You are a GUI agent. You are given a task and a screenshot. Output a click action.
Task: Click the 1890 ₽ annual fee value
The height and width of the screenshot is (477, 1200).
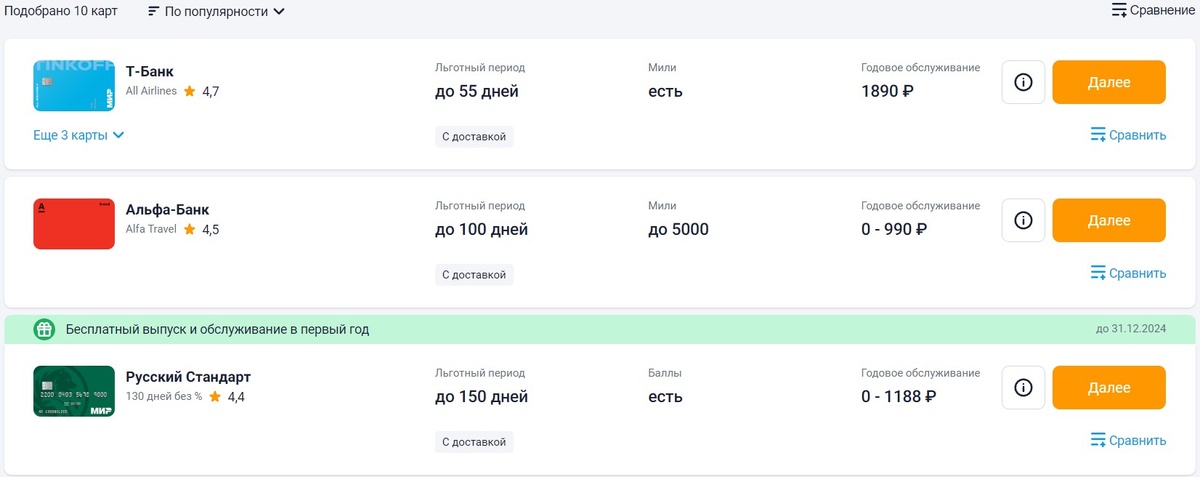coord(888,91)
